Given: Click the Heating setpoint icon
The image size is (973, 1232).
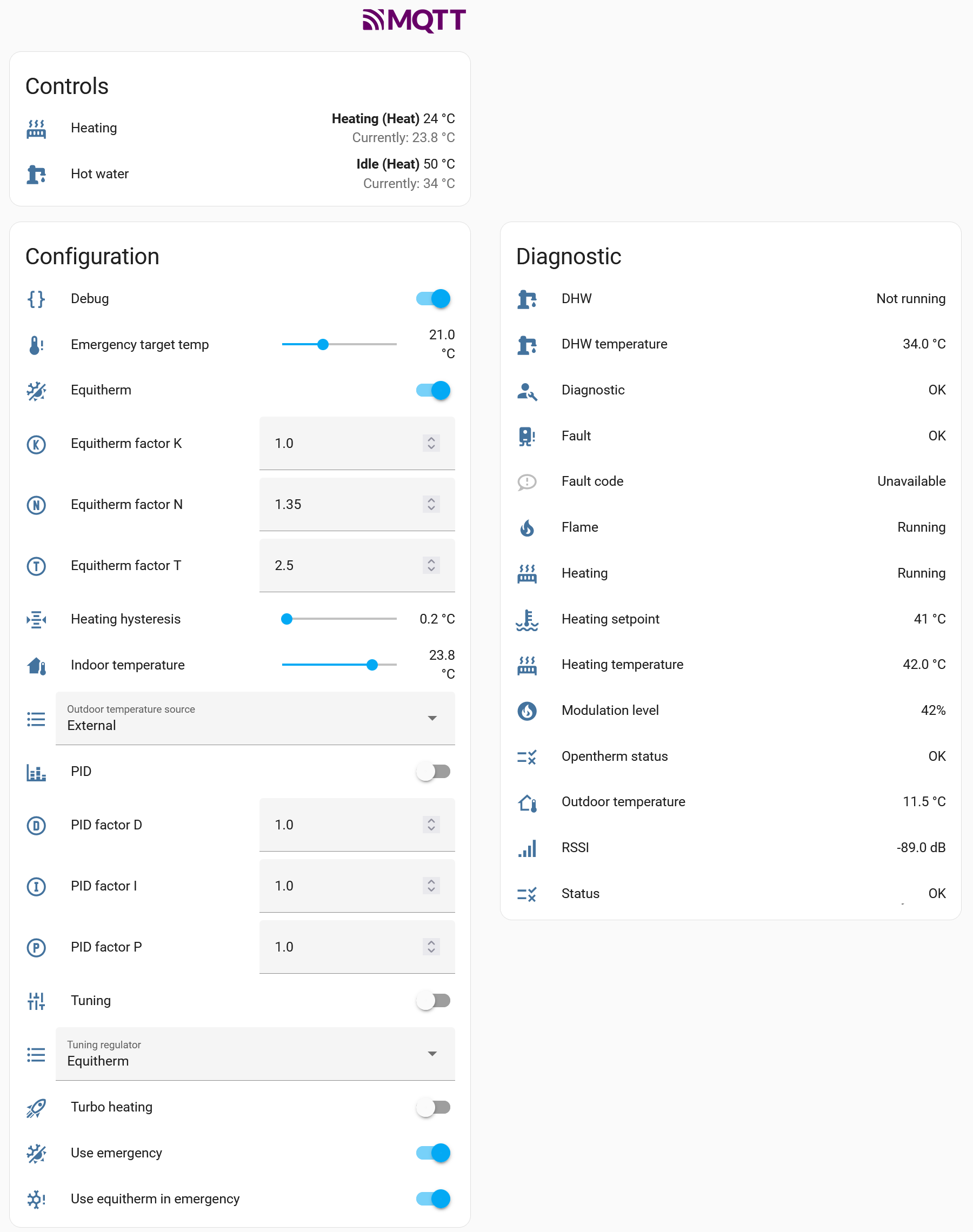Looking at the screenshot, I should point(527,619).
